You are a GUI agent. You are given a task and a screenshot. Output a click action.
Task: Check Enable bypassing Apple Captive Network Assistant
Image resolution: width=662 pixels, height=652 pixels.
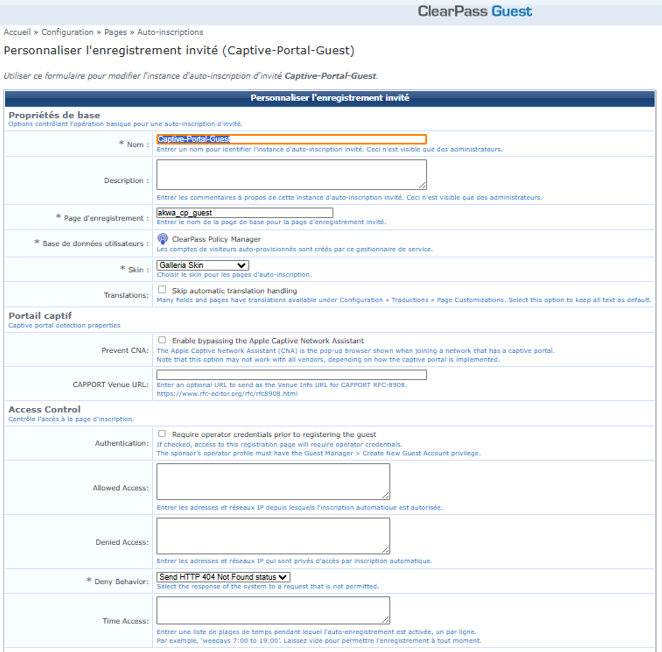(x=162, y=340)
